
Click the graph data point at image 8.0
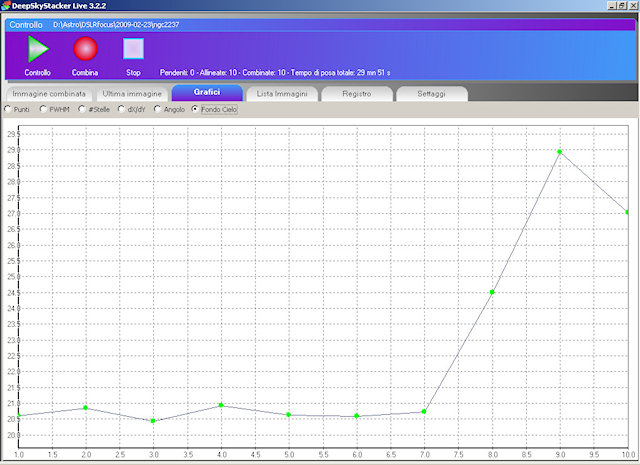(x=492, y=292)
